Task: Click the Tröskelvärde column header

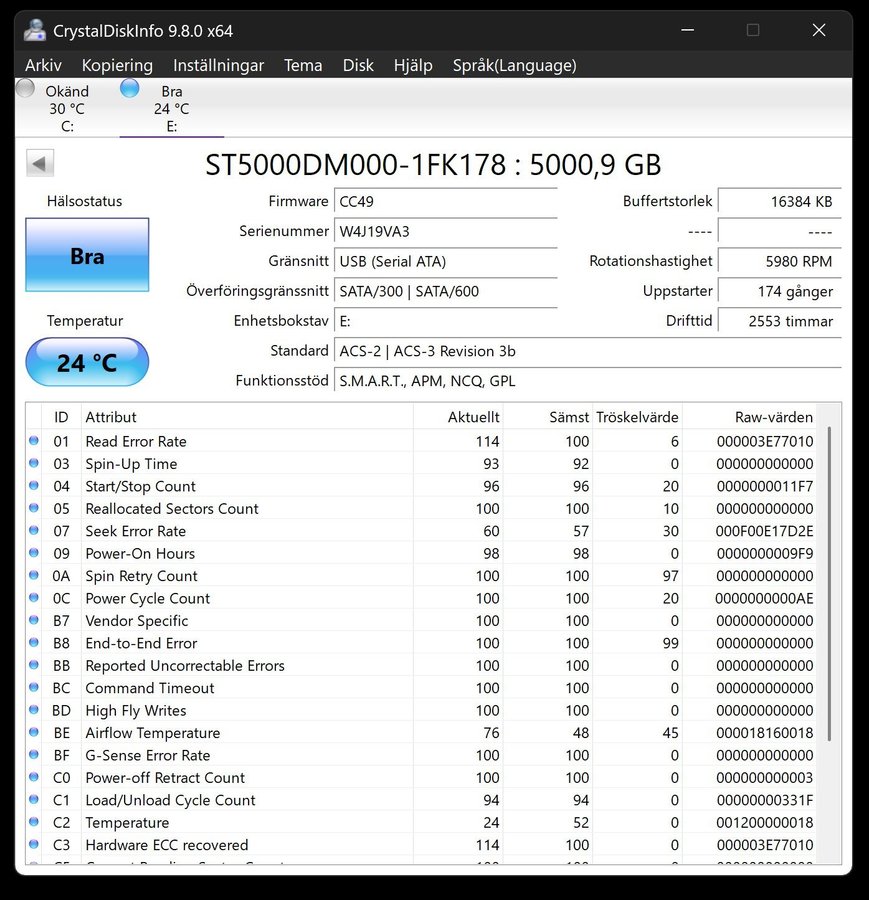Action: pos(637,417)
